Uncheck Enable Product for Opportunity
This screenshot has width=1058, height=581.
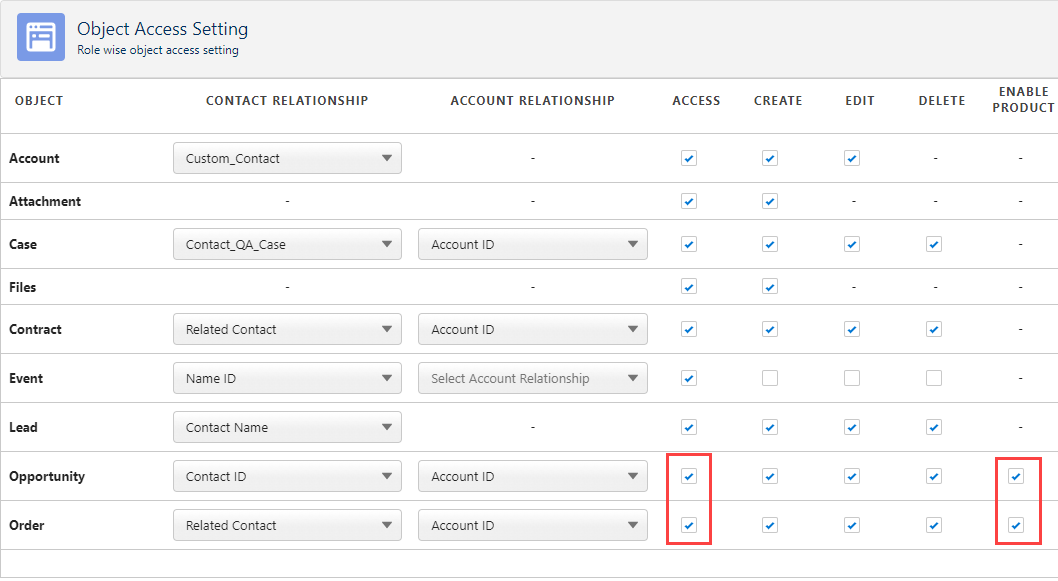pos(1016,477)
